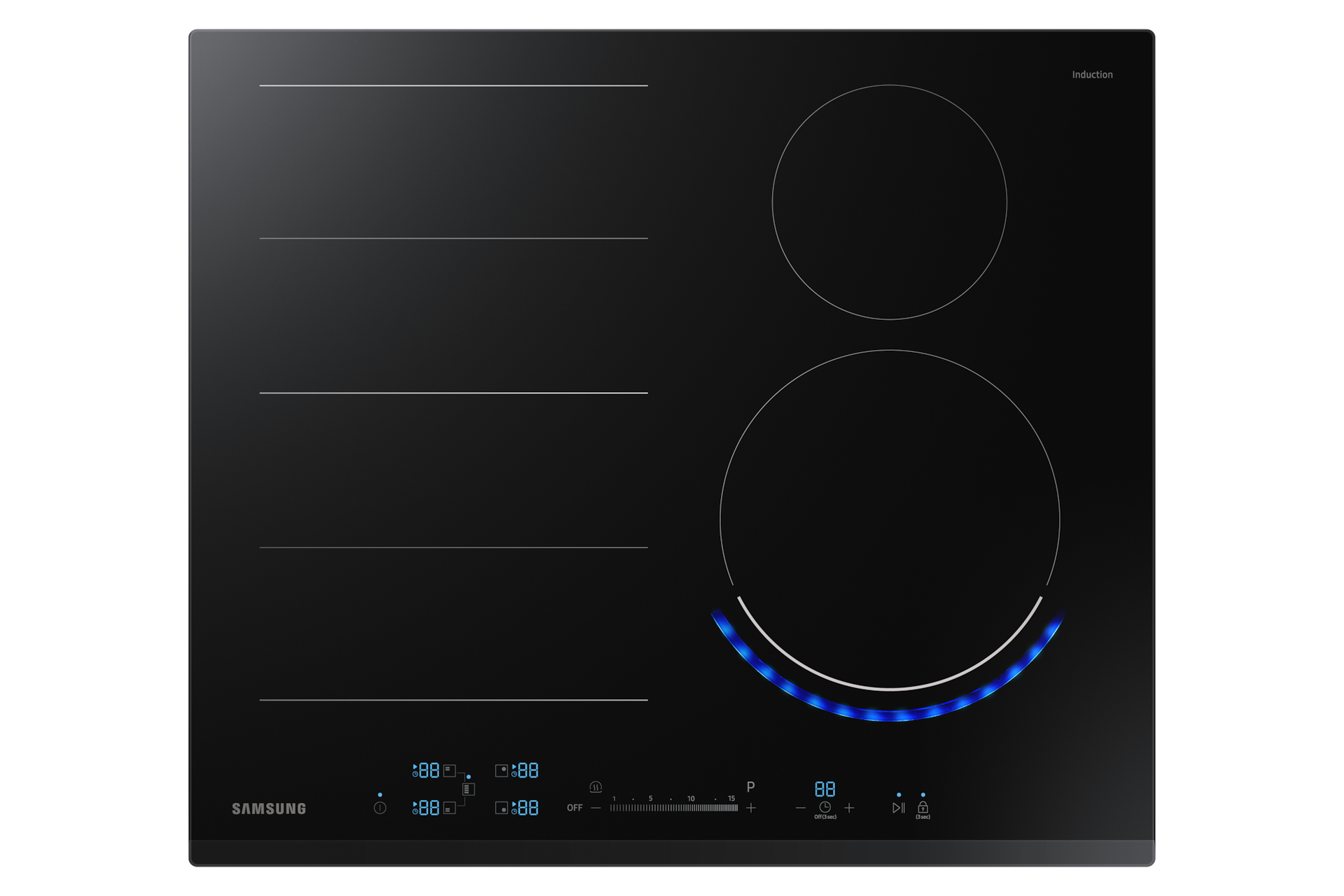Select the upper-right burner zone icon

[501, 771]
